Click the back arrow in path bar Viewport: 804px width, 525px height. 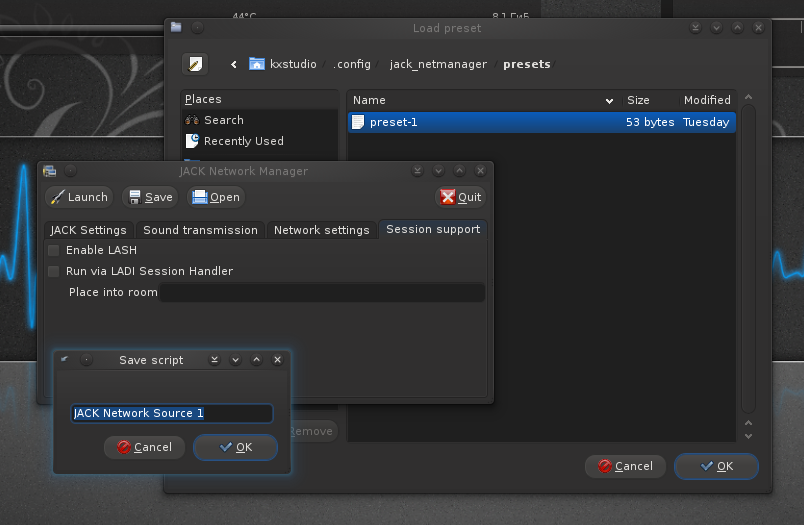[234, 64]
